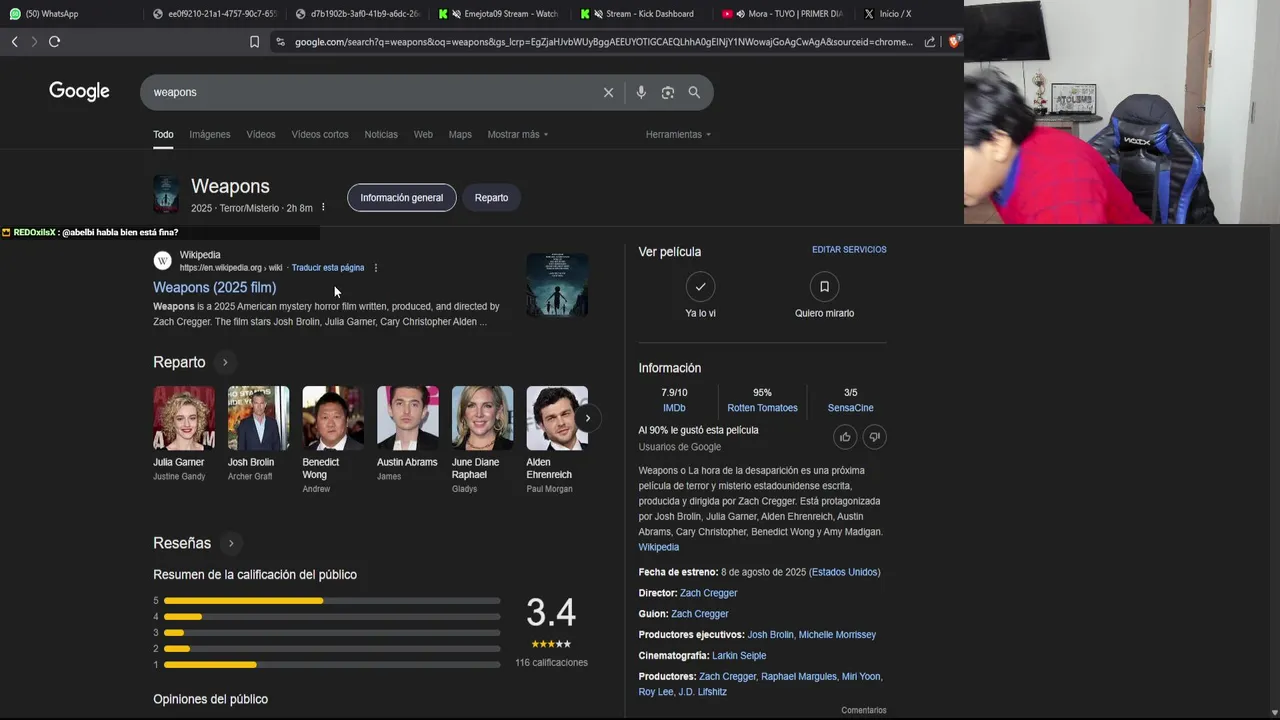The width and height of the screenshot is (1280, 720).
Task: Open Alden Ehrenreich cast thumbnail
Action: pyautogui.click(x=557, y=418)
